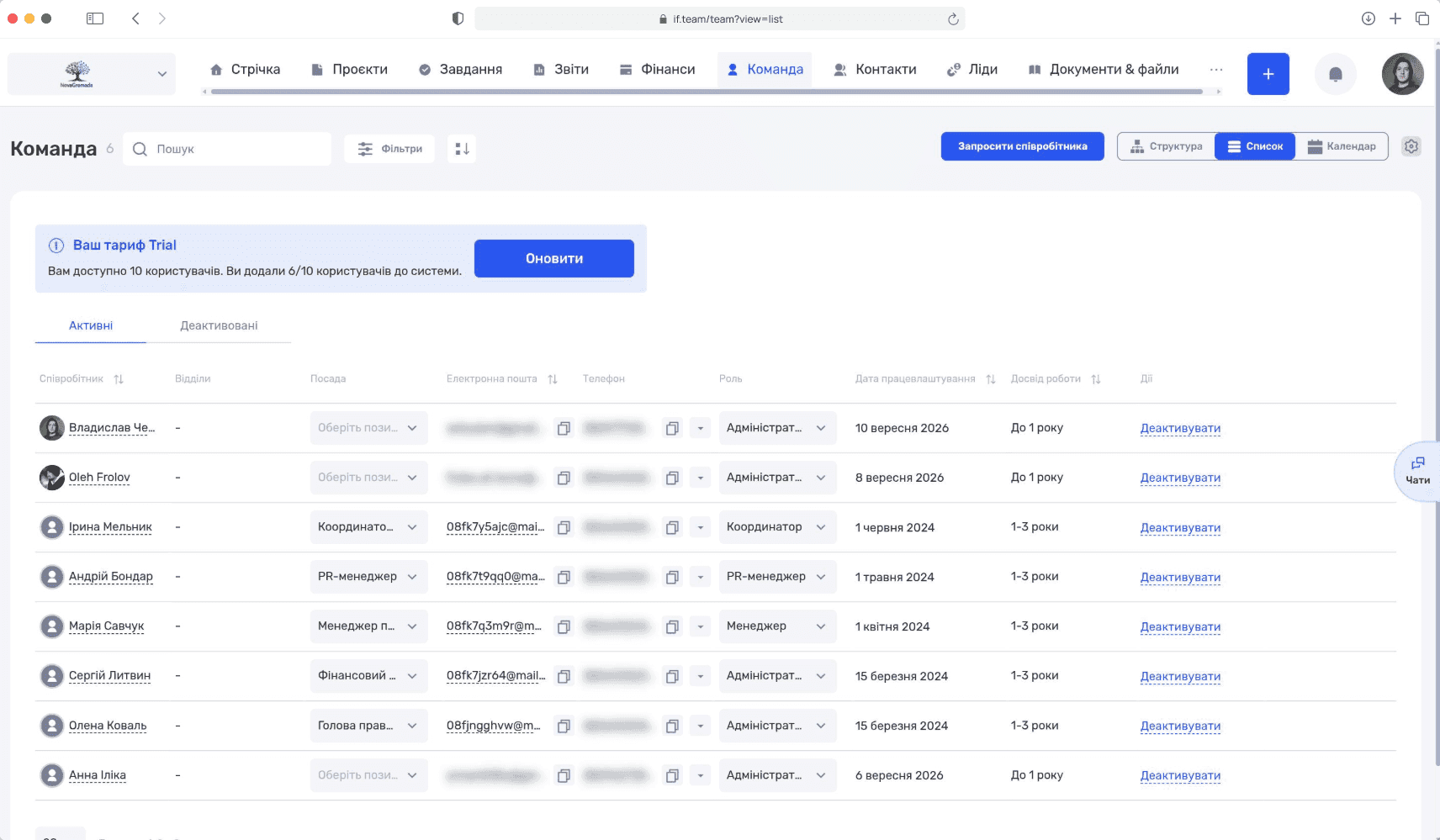The height and width of the screenshot is (840, 1440).
Task: Click the sort order icon beside Фільтри
Action: click(x=462, y=149)
